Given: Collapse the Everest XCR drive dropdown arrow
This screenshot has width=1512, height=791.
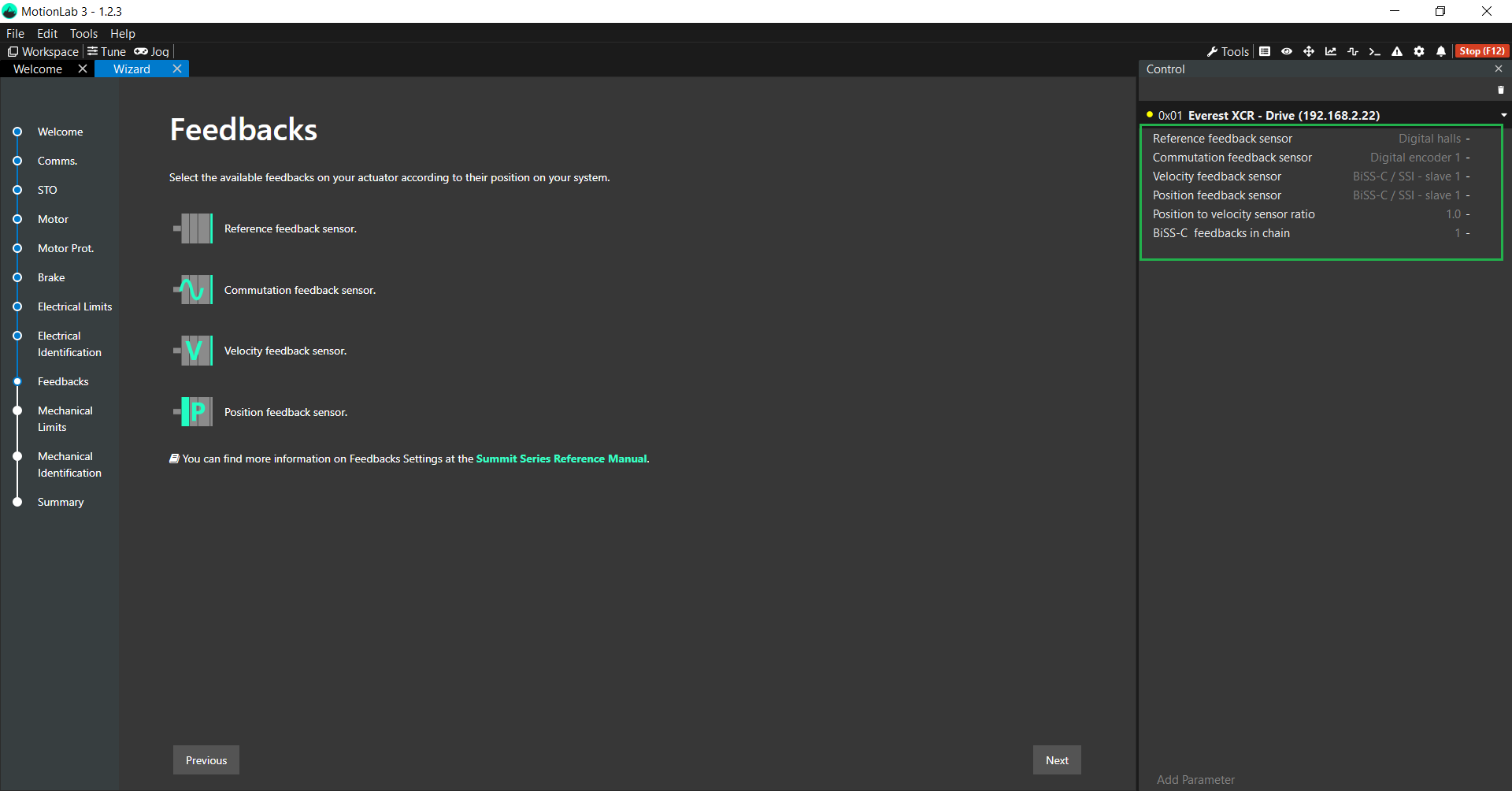Looking at the screenshot, I should click(x=1503, y=115).
